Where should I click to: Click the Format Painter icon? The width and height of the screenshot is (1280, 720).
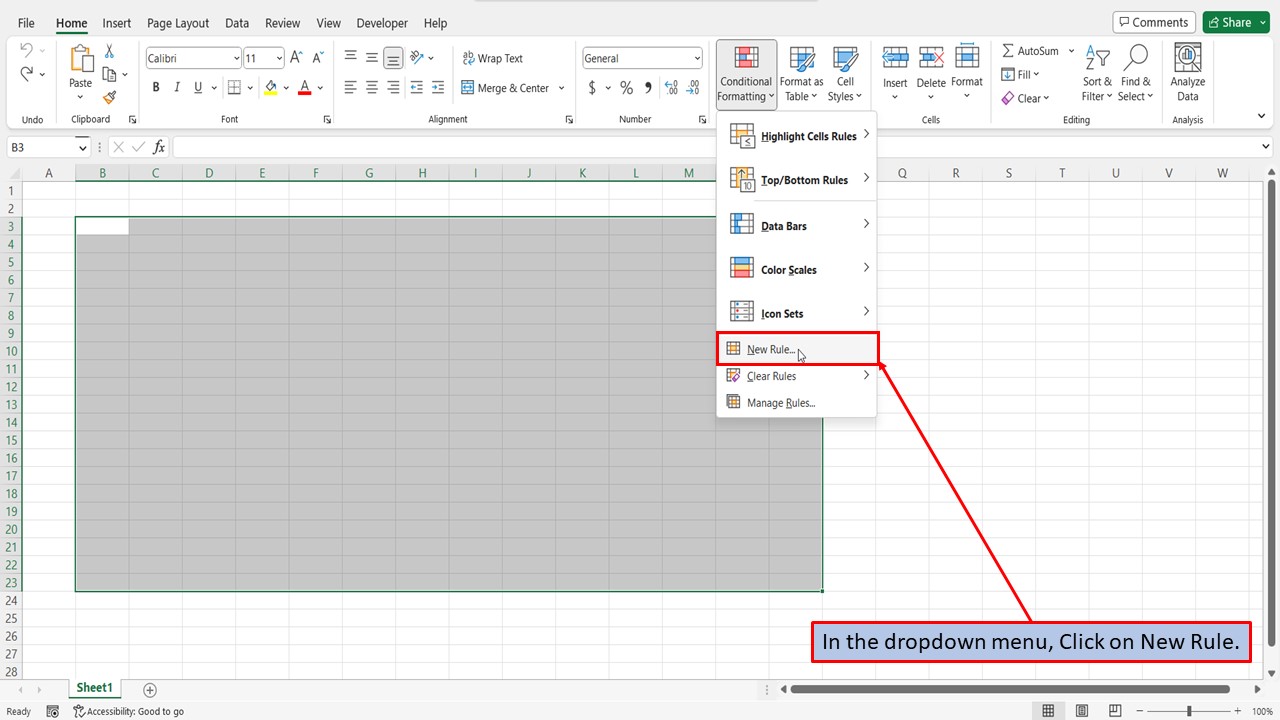110,97
